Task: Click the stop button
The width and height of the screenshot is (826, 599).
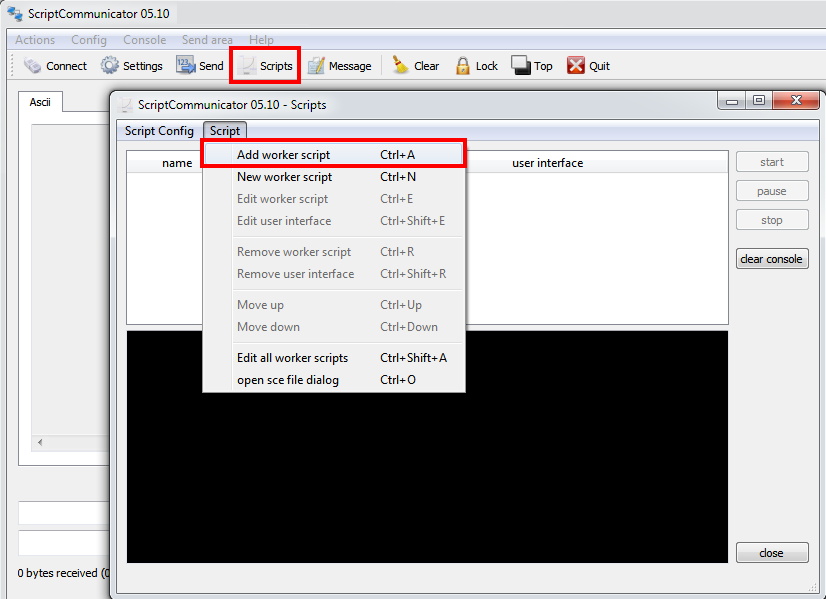Action: click(772, 220)
